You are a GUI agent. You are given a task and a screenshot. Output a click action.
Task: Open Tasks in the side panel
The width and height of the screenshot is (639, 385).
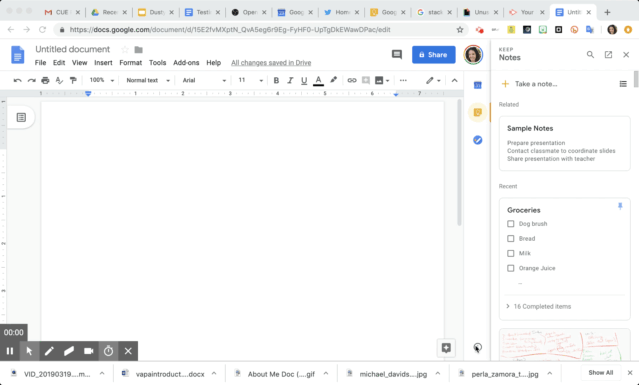click(x=478, y=140)
